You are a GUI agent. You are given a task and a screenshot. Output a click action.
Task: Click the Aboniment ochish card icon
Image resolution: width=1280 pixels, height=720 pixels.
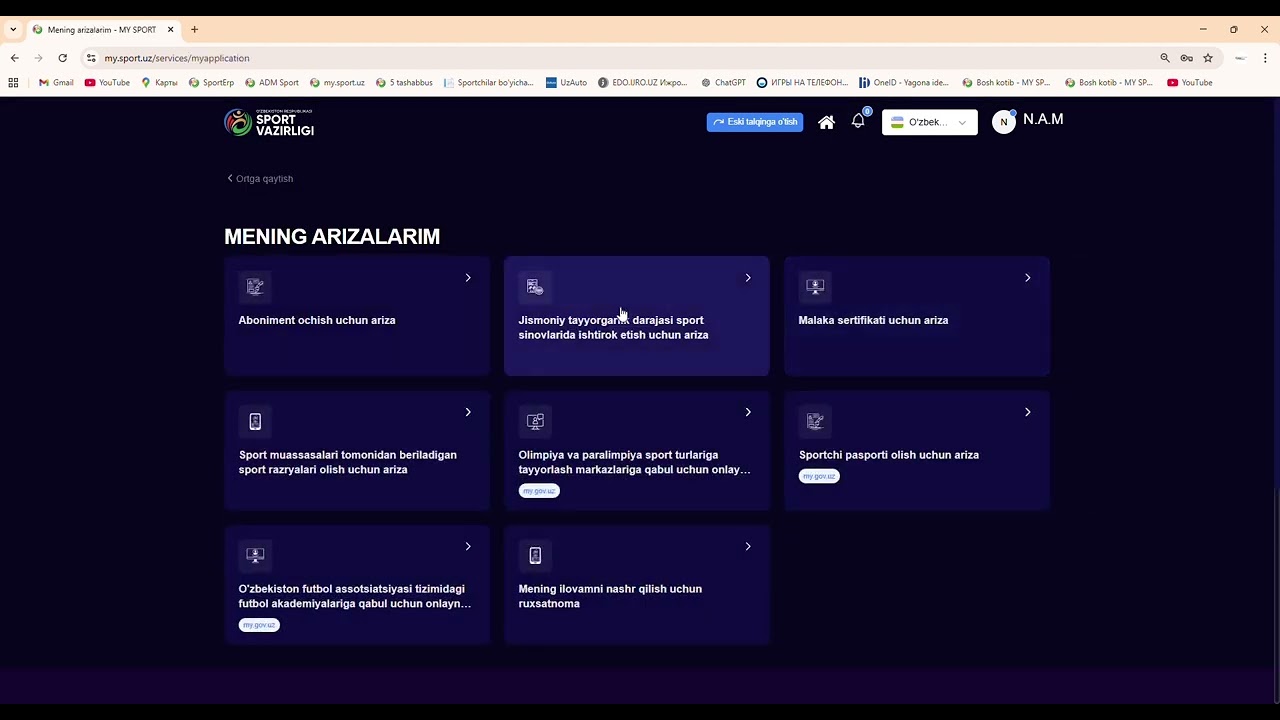(255, 287)
